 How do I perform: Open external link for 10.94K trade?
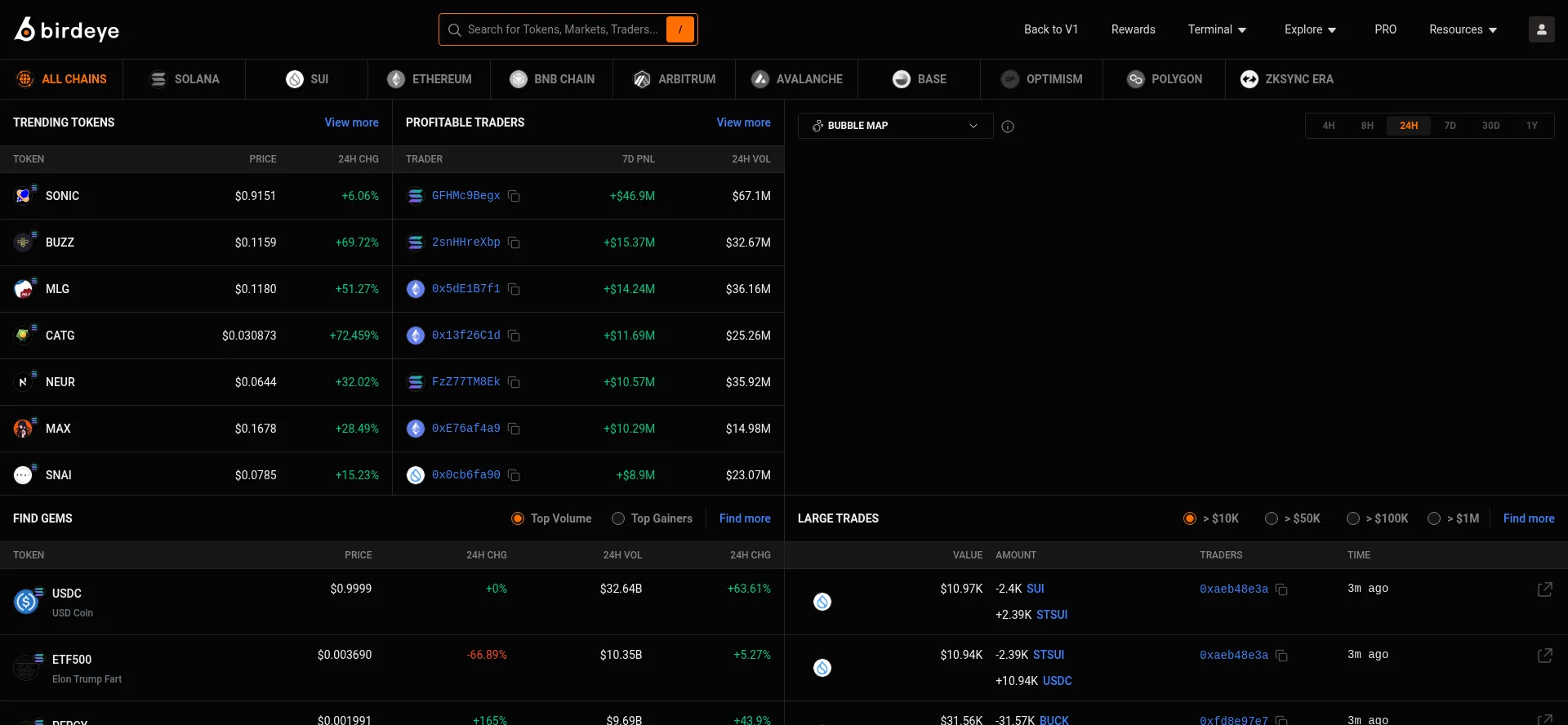pyautogui.click(x=1545, y=656)
